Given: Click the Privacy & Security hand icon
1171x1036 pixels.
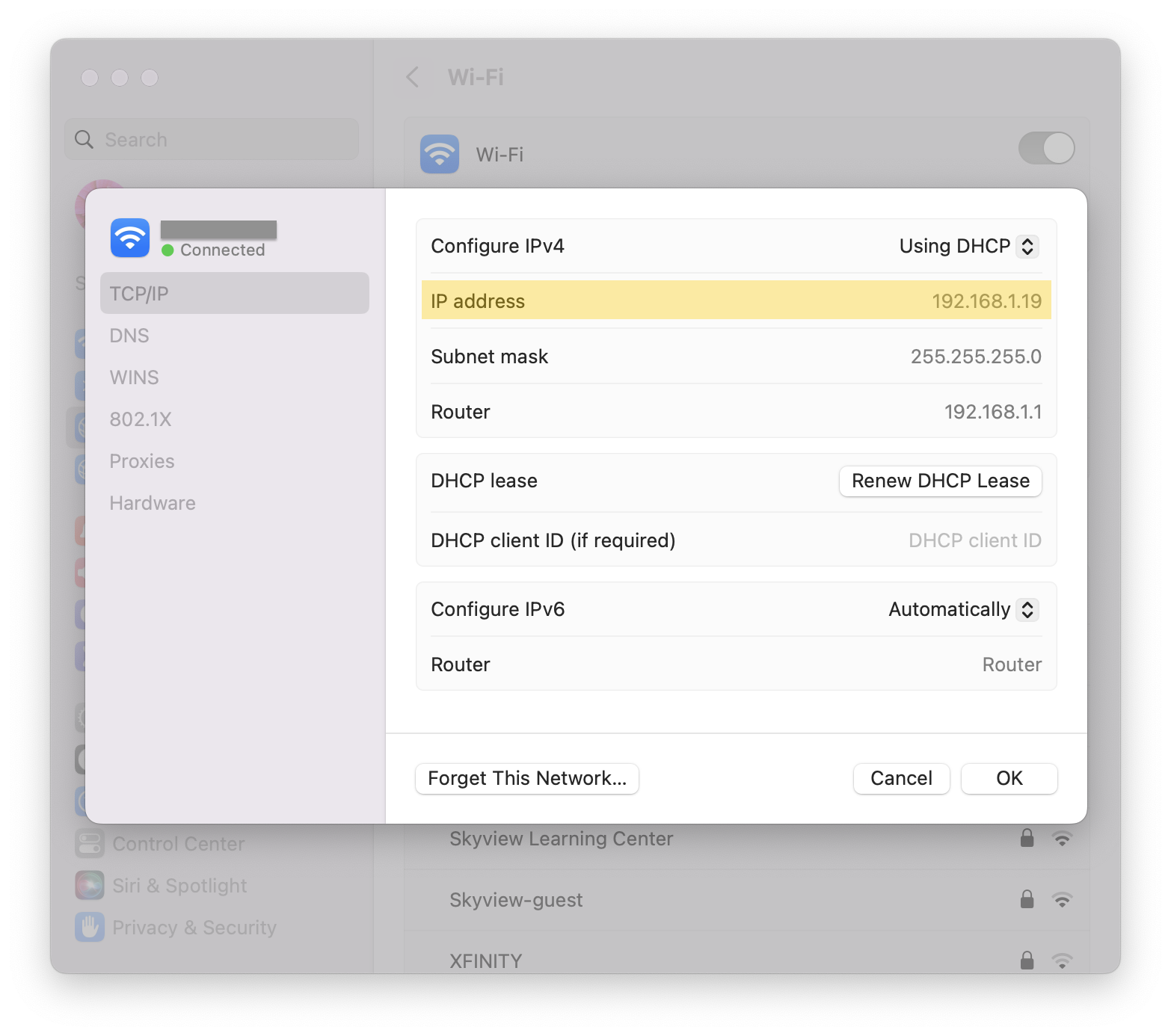Looking at the screenshot, I should [x=90, y=927].
